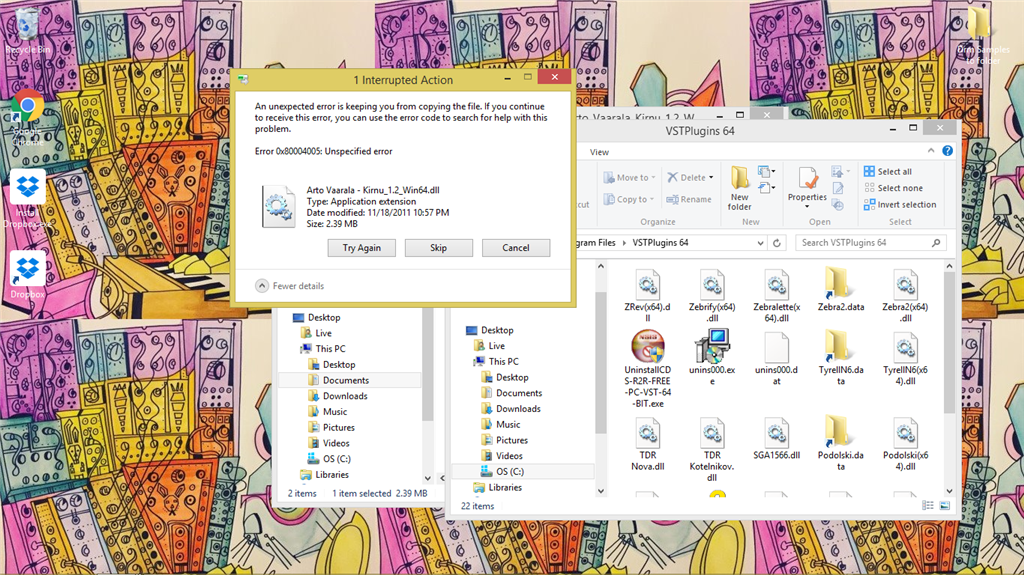Viewport: 1024px width, 575px height.
Task: Select This PC in VSTPlugins 64 tree
Action: [x=496, y=361]
